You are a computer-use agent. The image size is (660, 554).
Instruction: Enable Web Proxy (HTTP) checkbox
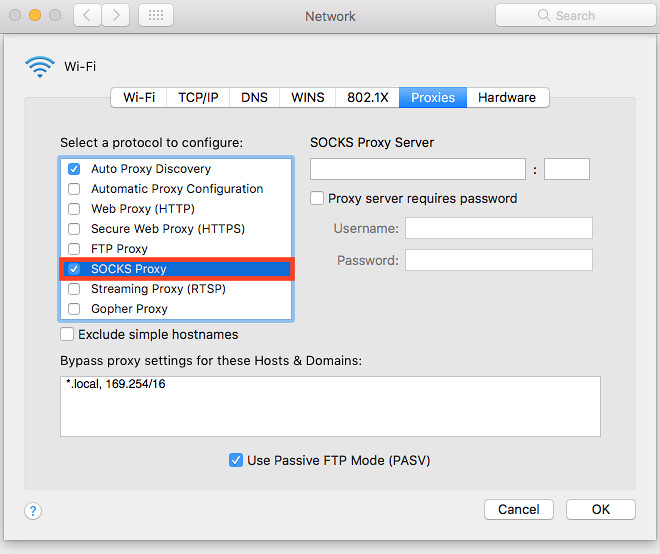pos(74,209)
